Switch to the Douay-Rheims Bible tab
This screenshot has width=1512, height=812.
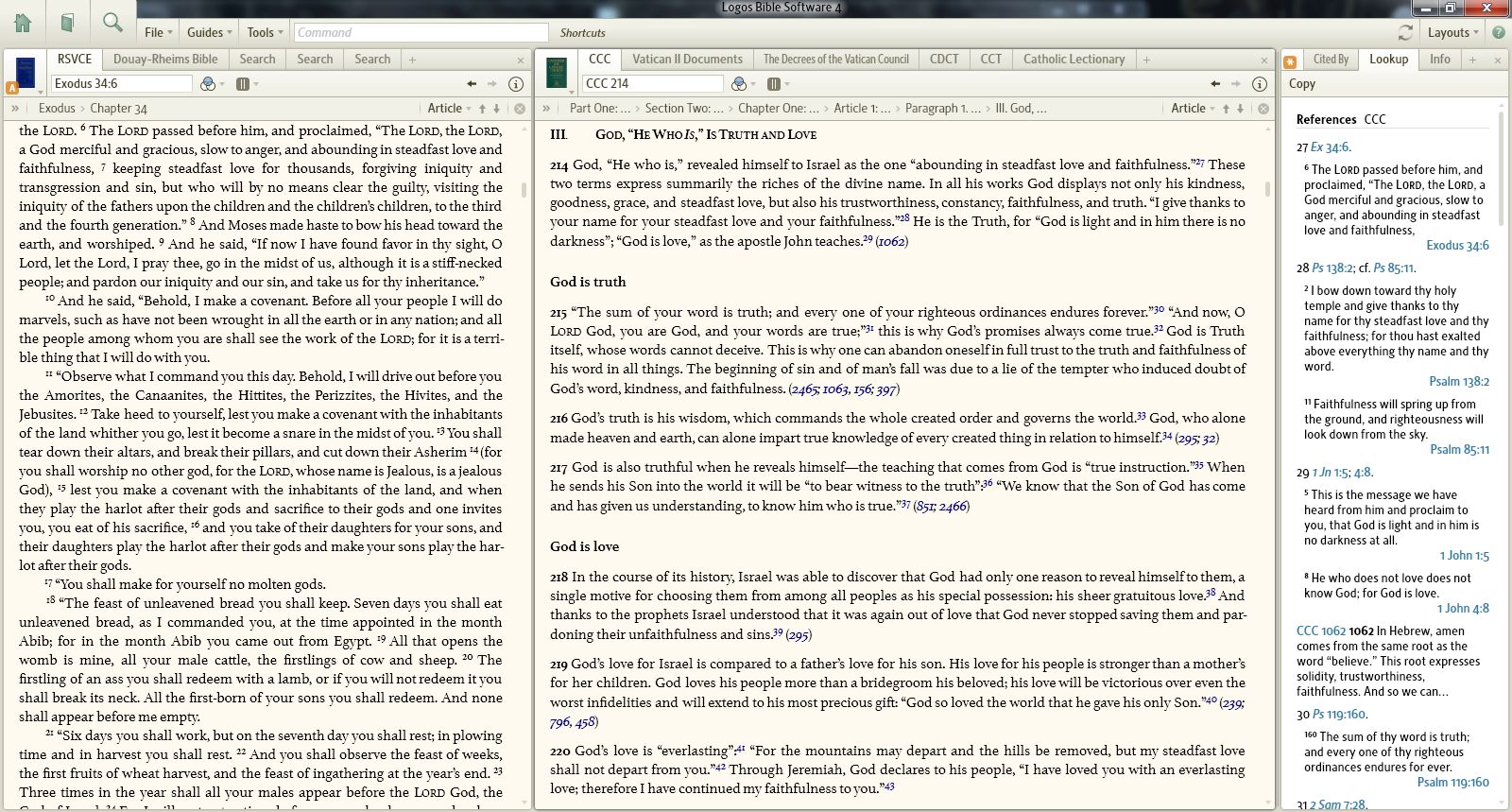165,59
